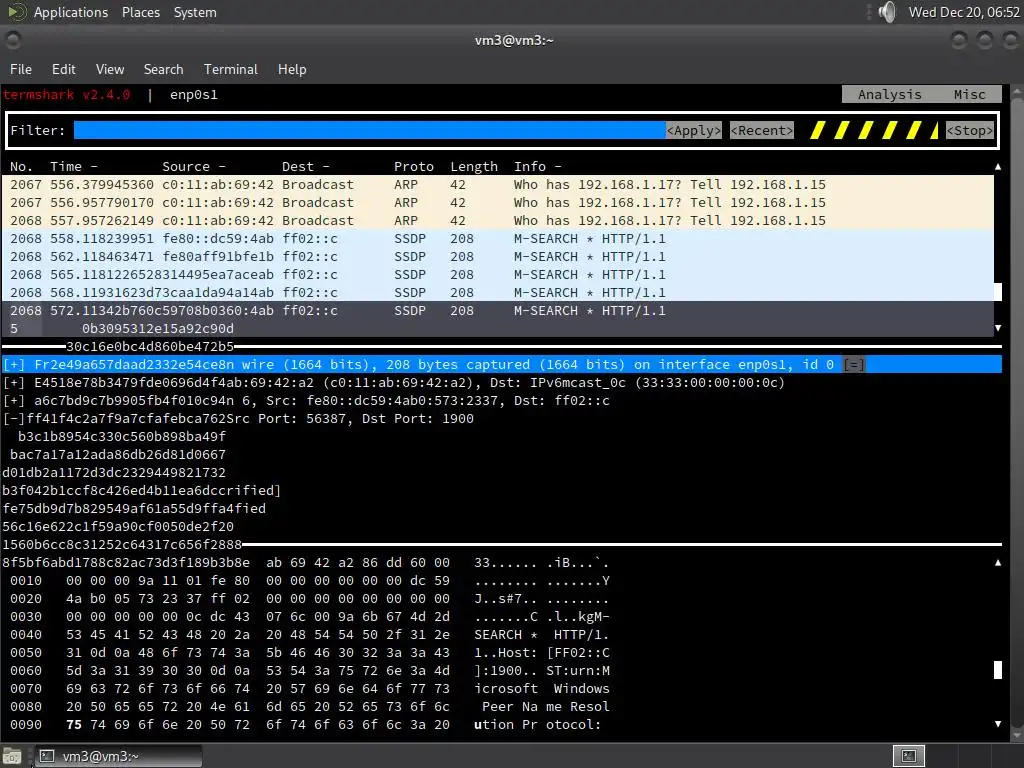Click the yellow striped capture progress indicator

coord(874,130)
